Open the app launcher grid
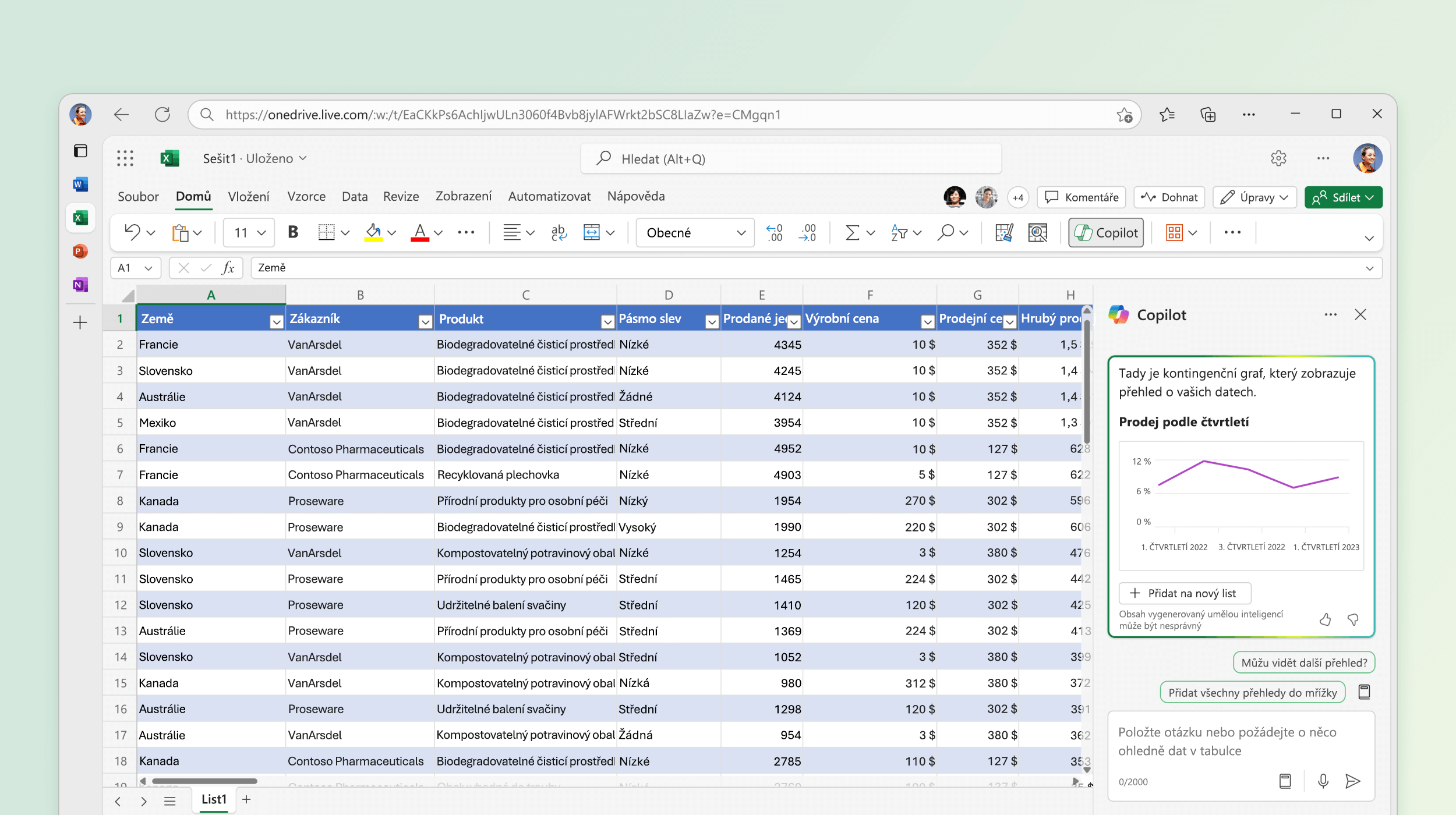The width and height of the screenshot is (1456, 815). pyautogui.click(x=125, y=158)
